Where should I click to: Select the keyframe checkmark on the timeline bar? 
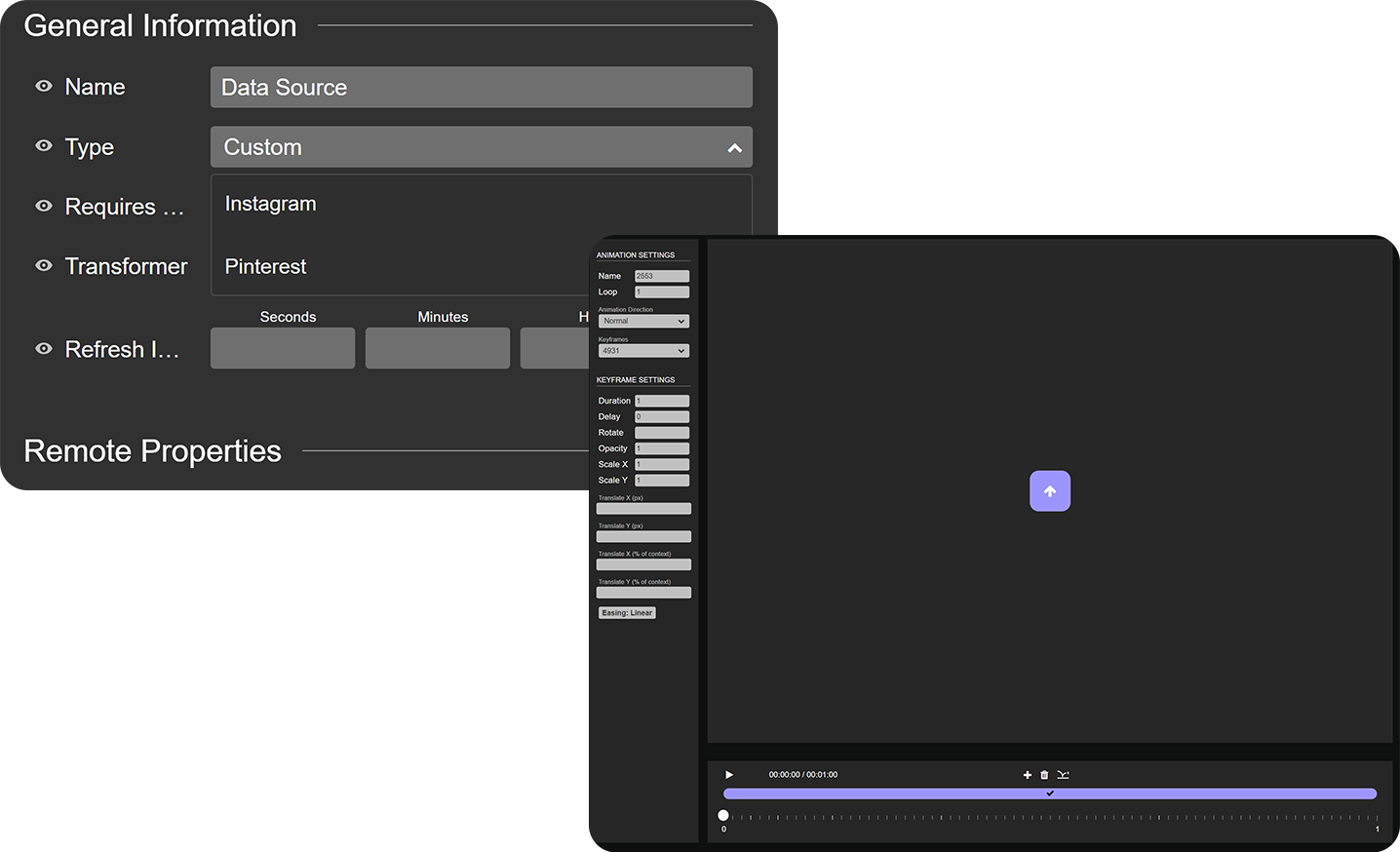pyautogui.click(x=1050, y=794)
